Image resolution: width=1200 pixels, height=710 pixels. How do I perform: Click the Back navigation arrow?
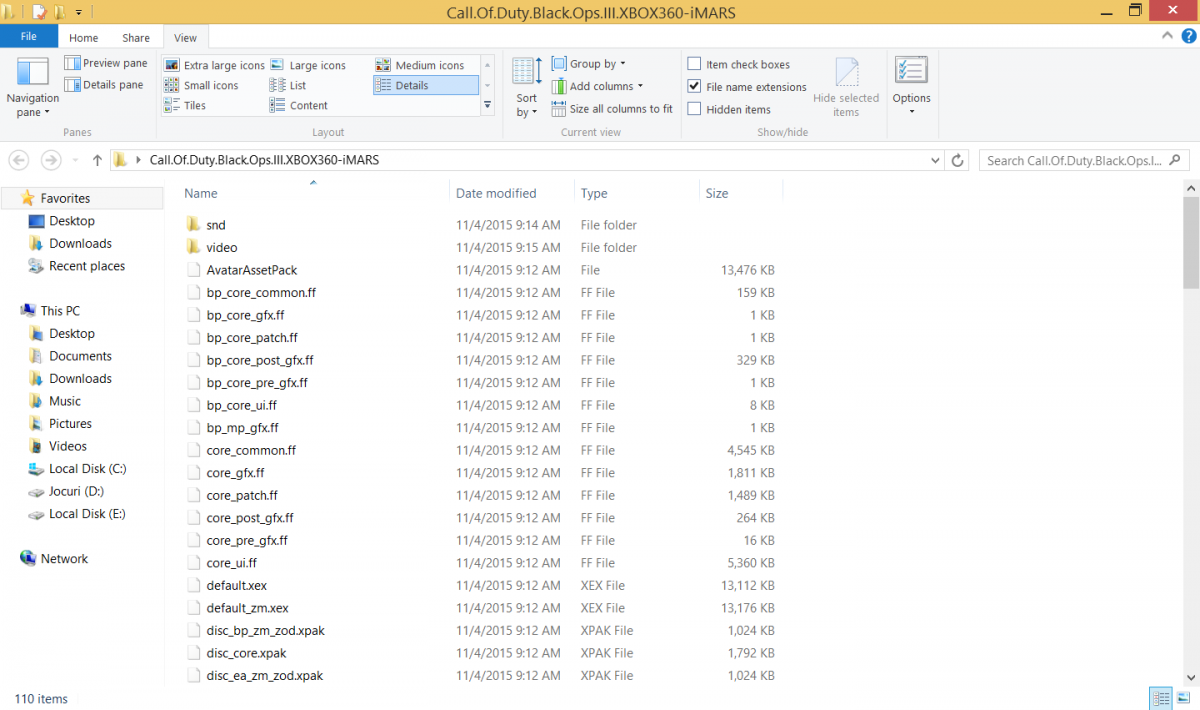19,160
